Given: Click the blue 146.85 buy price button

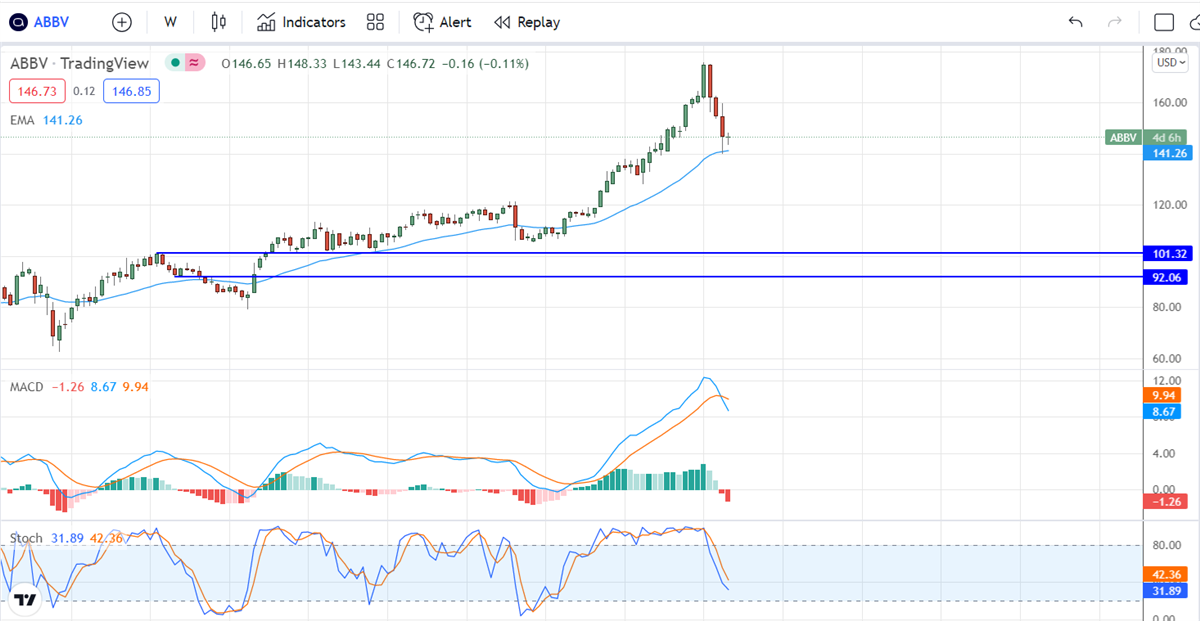Looking at the screenshot, I should (x=131, y=91).
